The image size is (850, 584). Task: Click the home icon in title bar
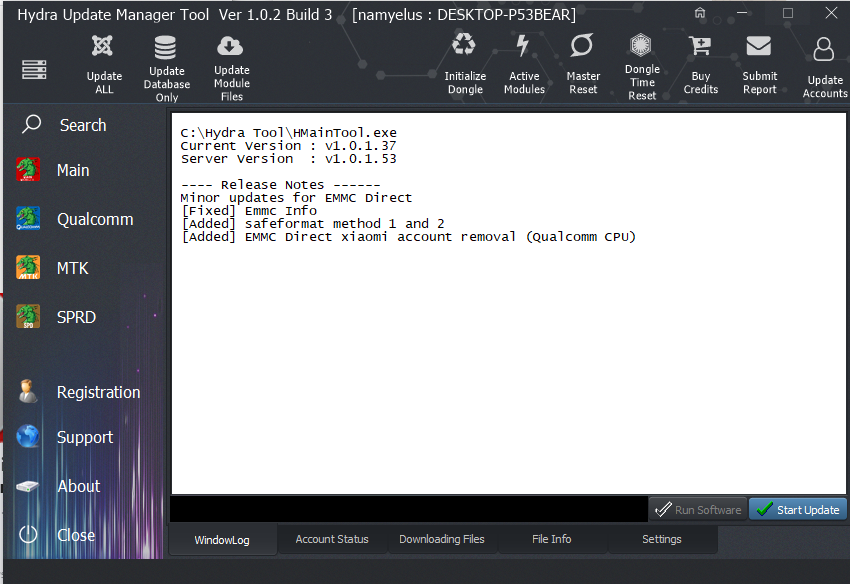pyautogui.click(x=700, y=13)
